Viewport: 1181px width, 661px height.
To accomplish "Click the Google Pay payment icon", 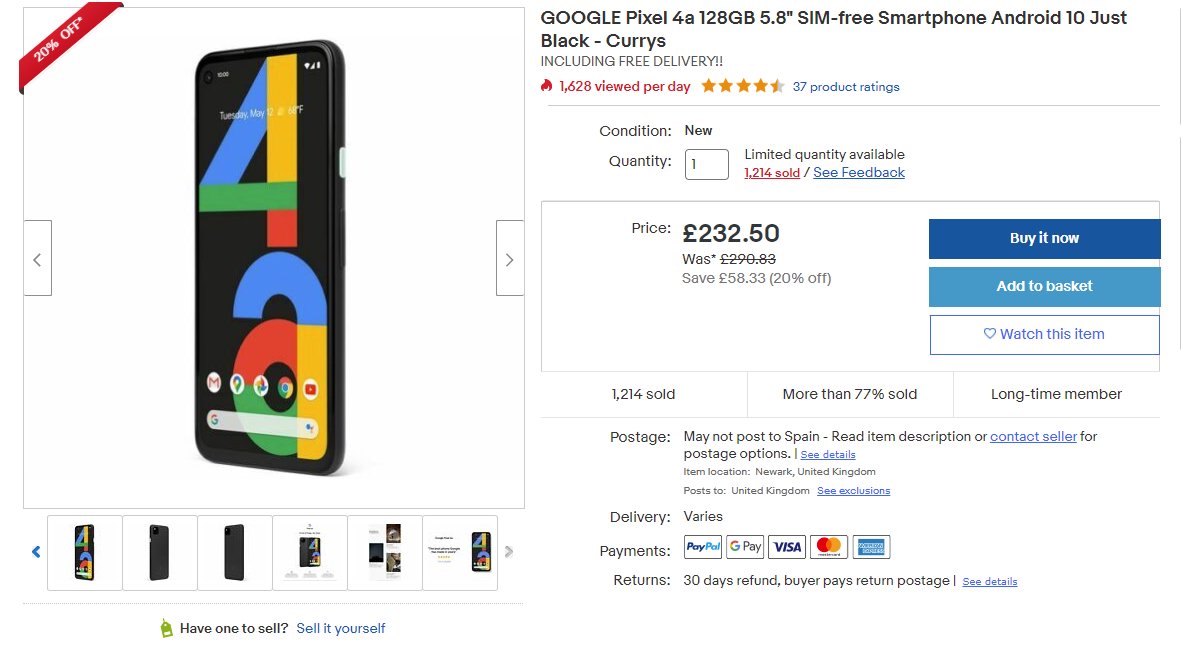I will (x=745, y=547).
